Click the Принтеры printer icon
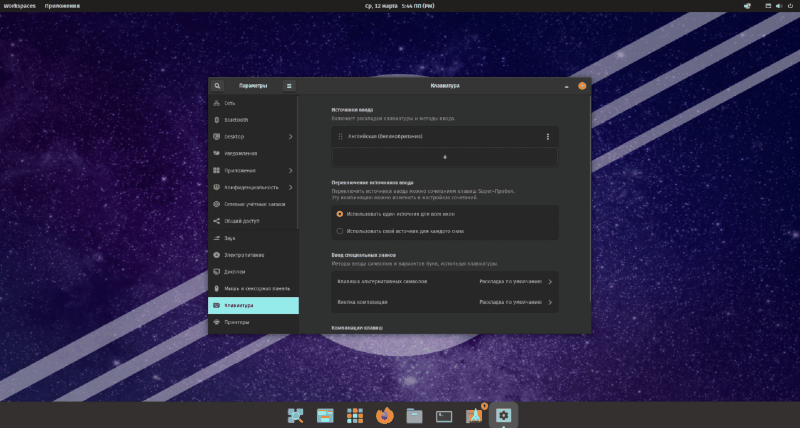800x428 pixels. (216, 322)
